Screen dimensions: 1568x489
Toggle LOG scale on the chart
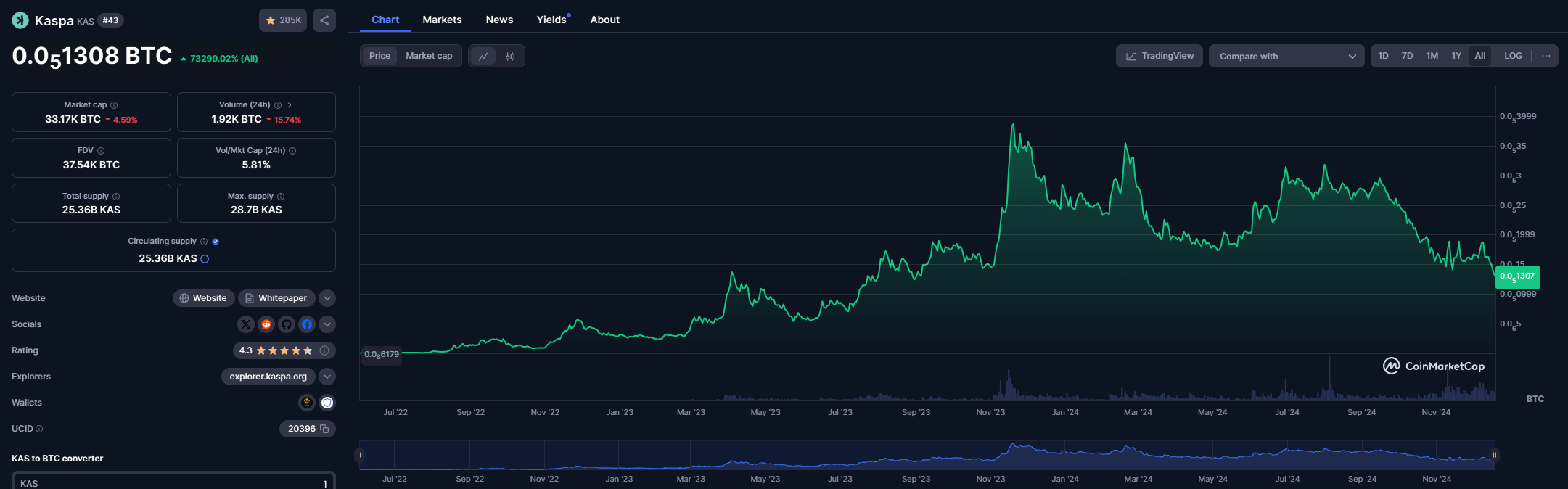[1513, 56]
